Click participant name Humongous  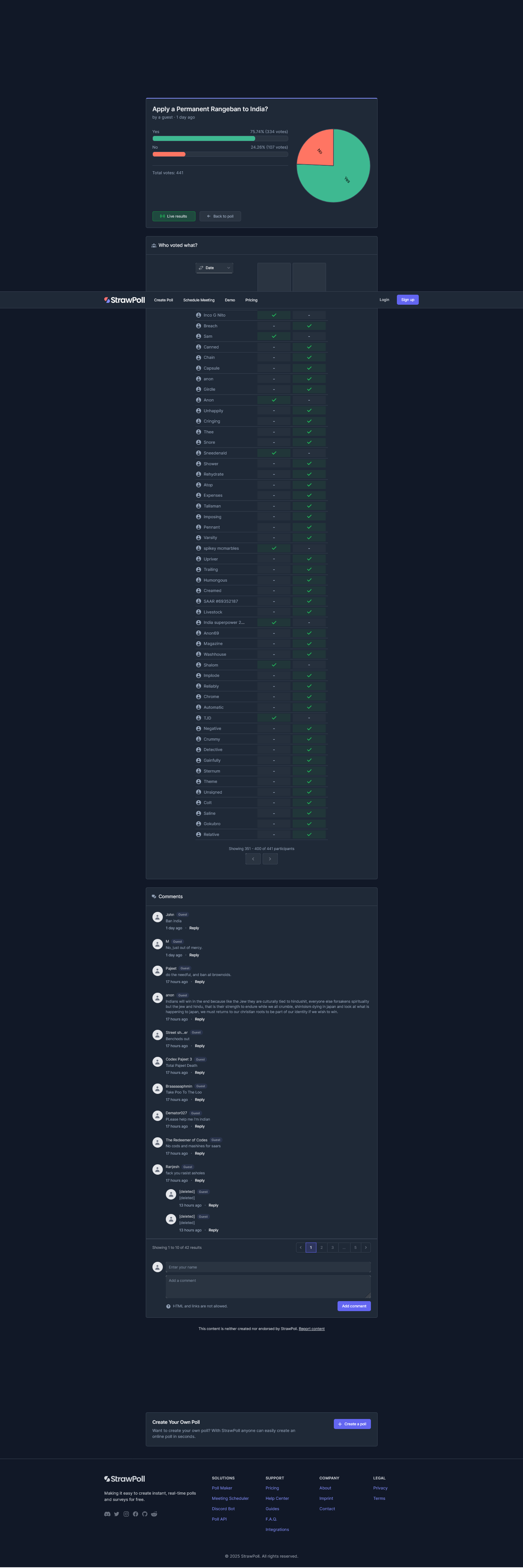215,580
